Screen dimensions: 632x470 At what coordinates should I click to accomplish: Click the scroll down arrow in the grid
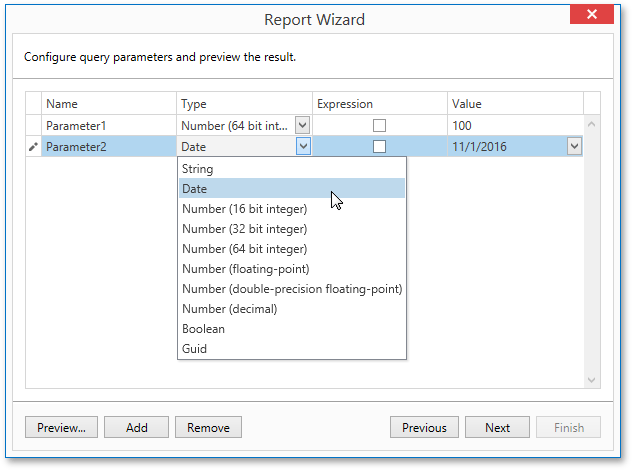tap(591, 380)
